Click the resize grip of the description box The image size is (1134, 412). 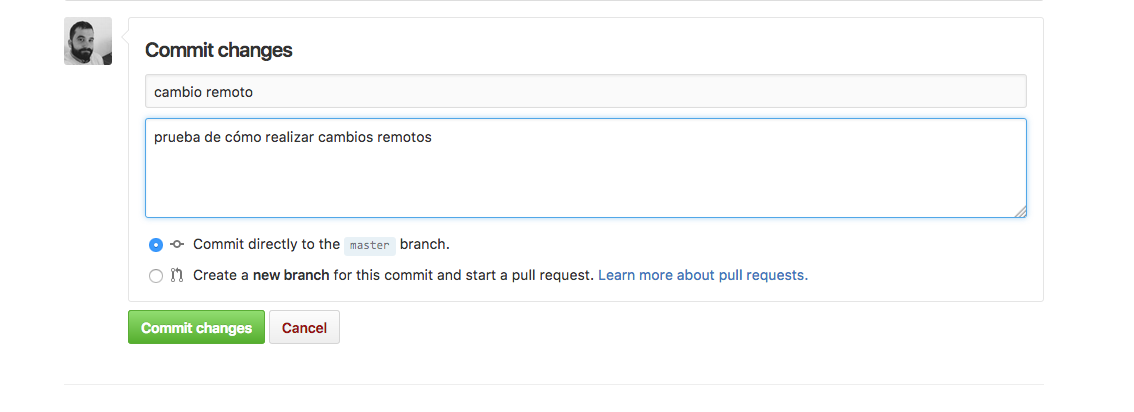(x=1020, y=211)
